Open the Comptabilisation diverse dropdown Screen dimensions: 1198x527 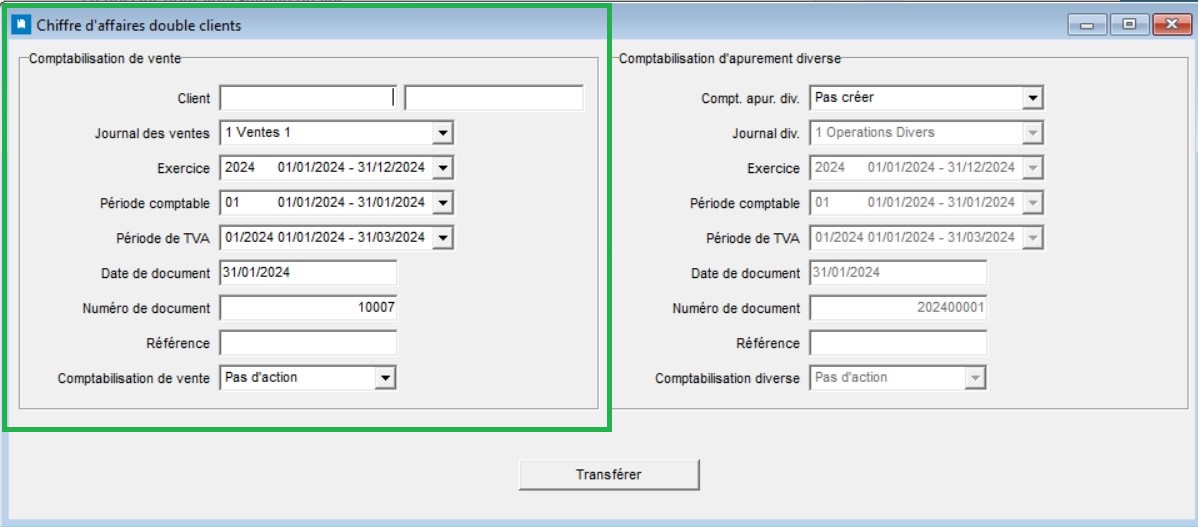tap(898, 377)
